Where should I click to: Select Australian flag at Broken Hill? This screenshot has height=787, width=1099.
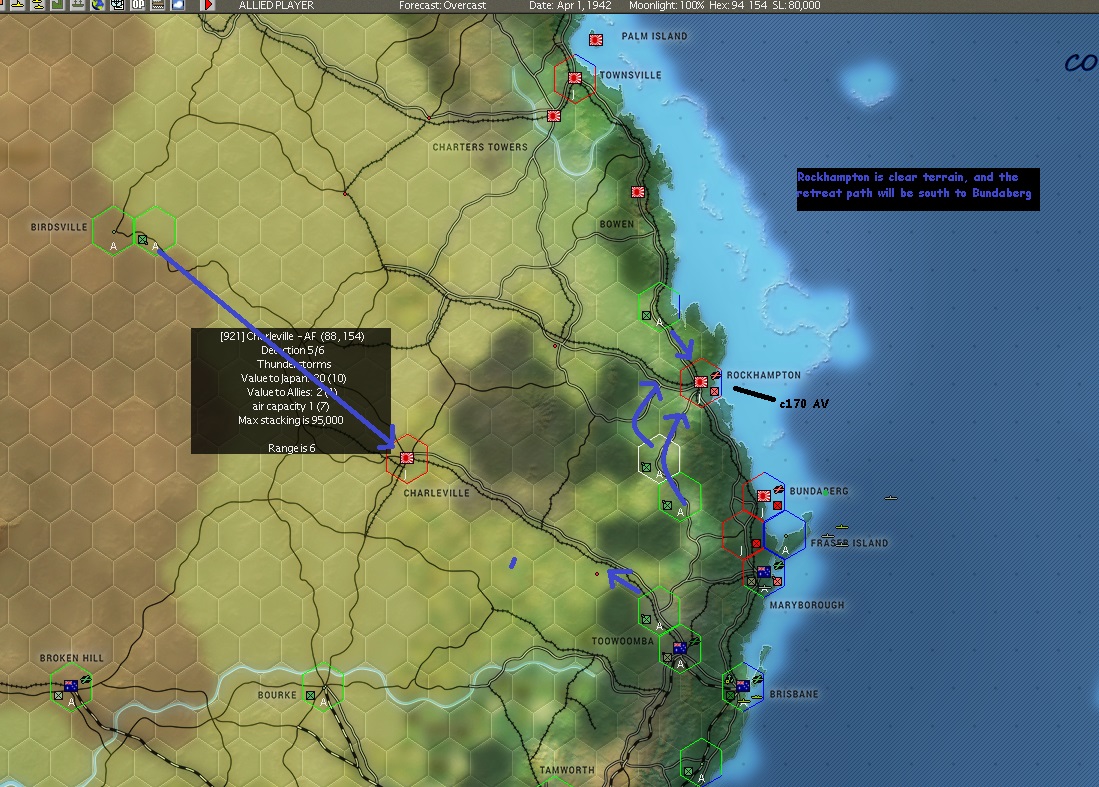71,685
